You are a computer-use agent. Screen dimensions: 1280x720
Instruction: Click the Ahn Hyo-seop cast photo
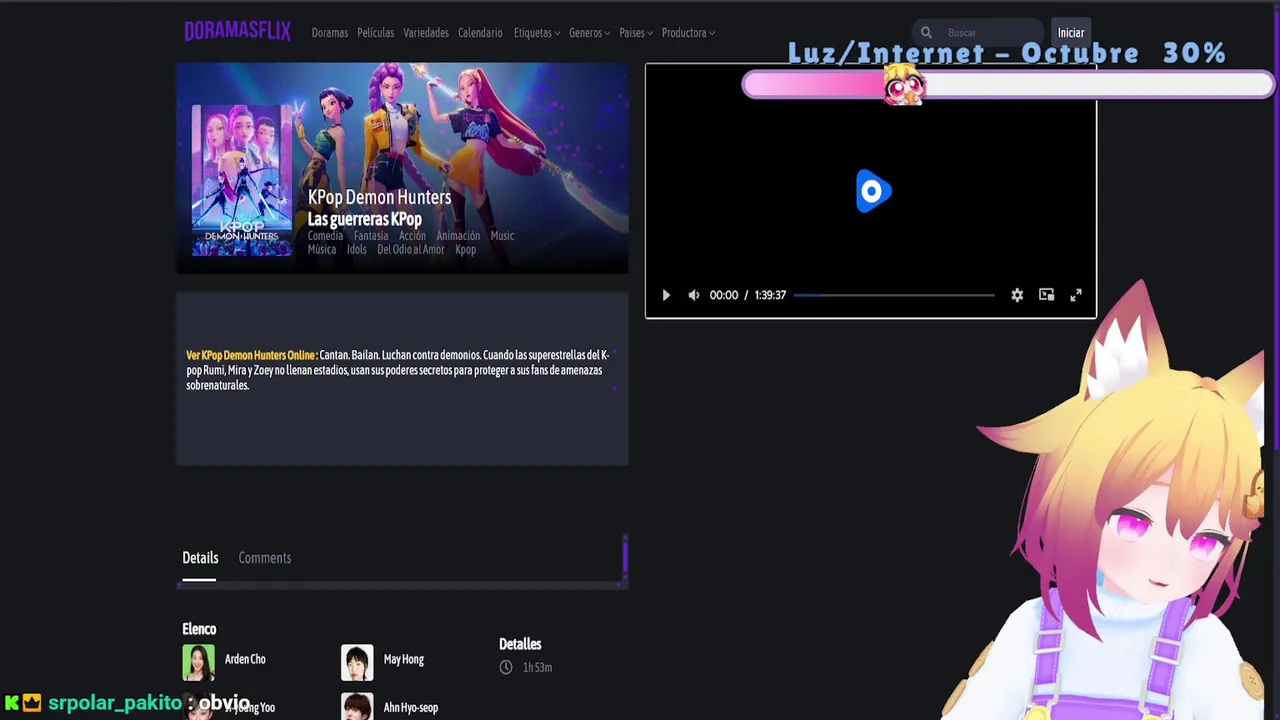coord(357,706)
